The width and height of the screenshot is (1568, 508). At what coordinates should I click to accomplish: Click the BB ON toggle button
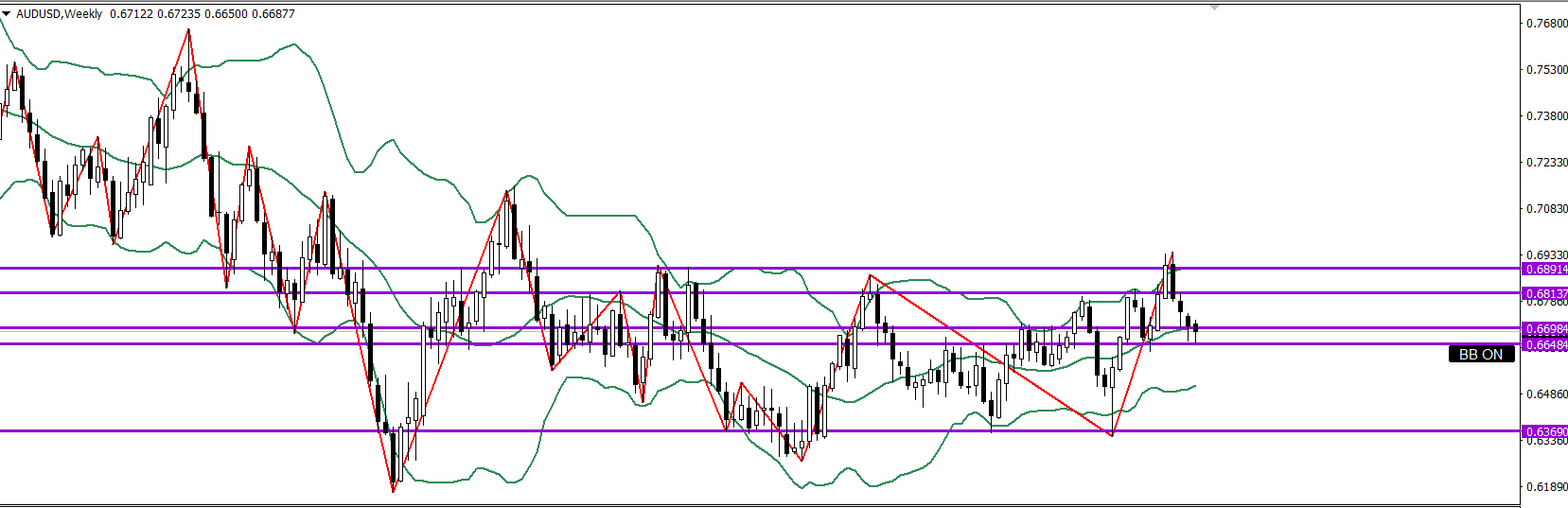point(1480,355)
